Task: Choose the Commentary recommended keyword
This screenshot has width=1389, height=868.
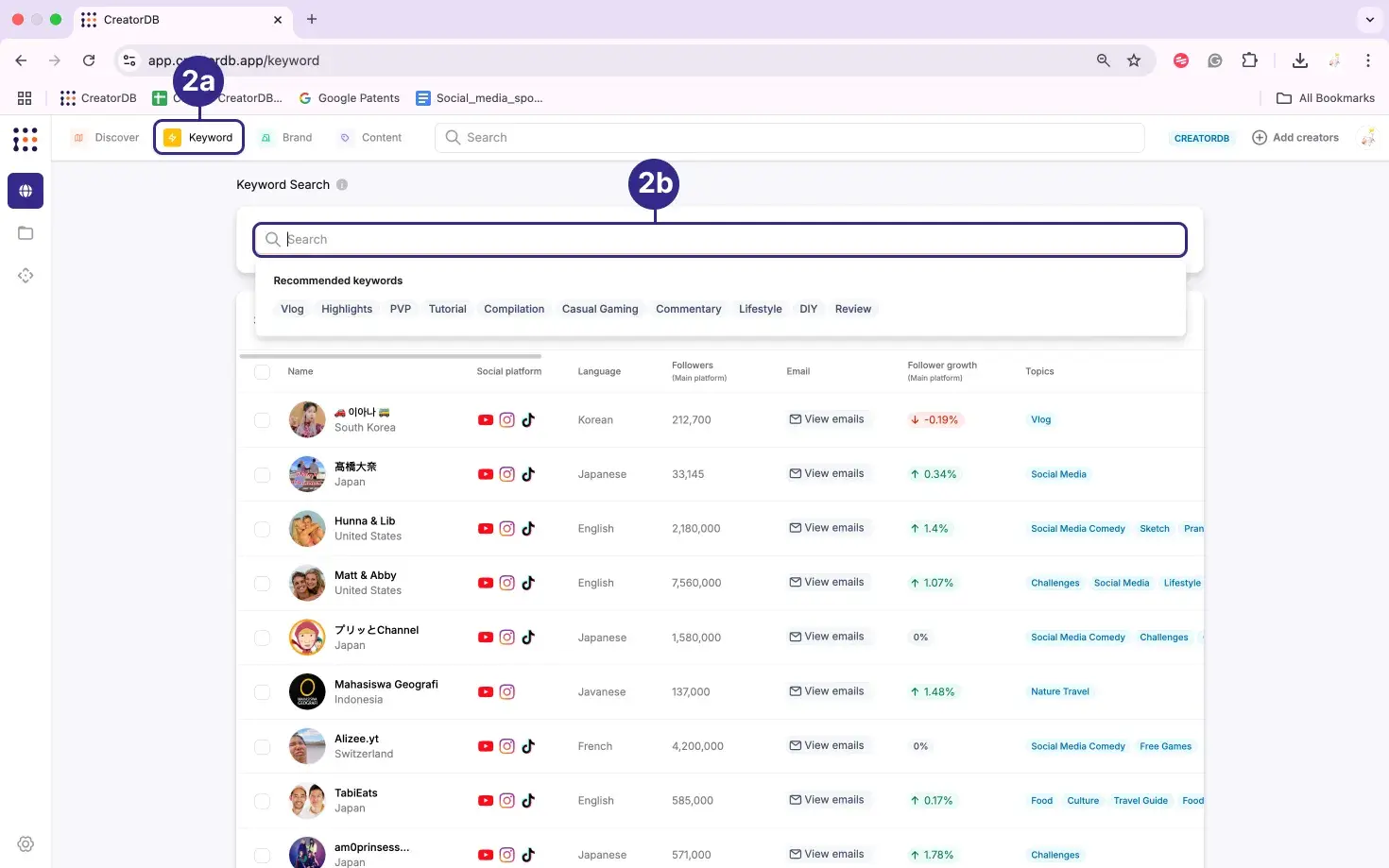Action: pyautogui.click(x=689, y=309)
